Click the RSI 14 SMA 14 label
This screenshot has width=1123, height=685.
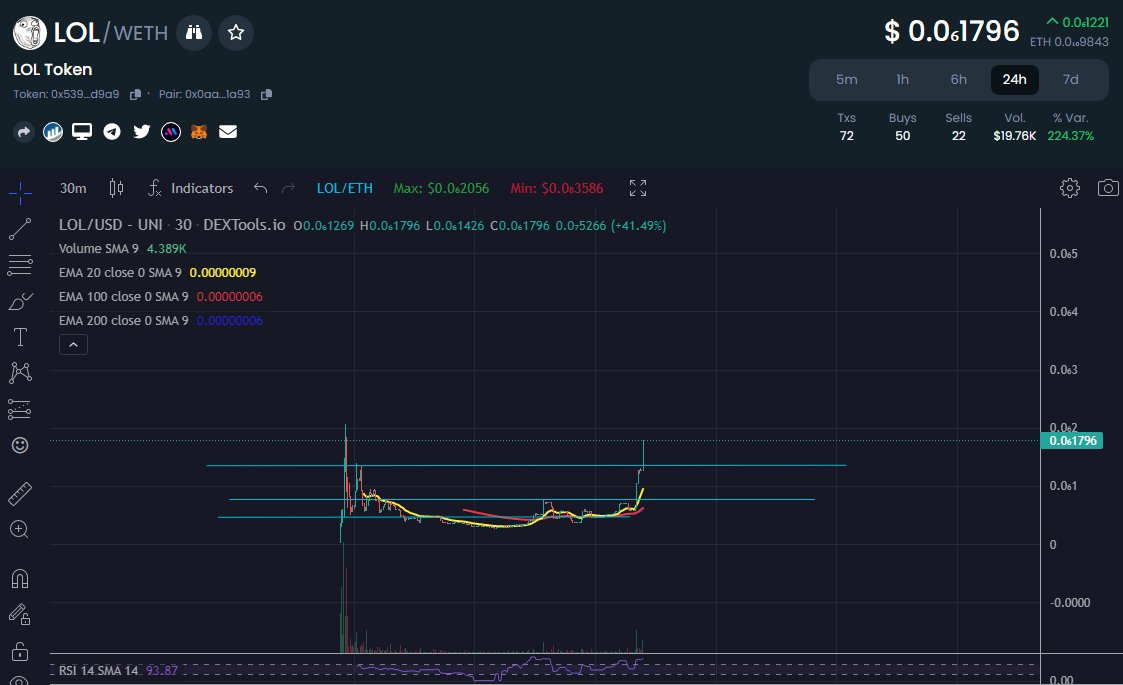98,671
